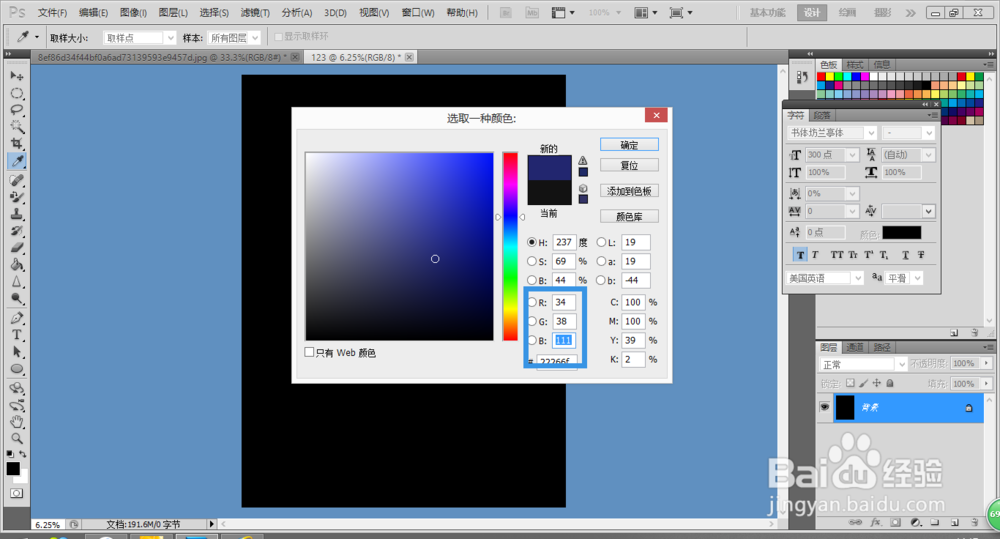Select the Brush tool

[x=17, y=197]
